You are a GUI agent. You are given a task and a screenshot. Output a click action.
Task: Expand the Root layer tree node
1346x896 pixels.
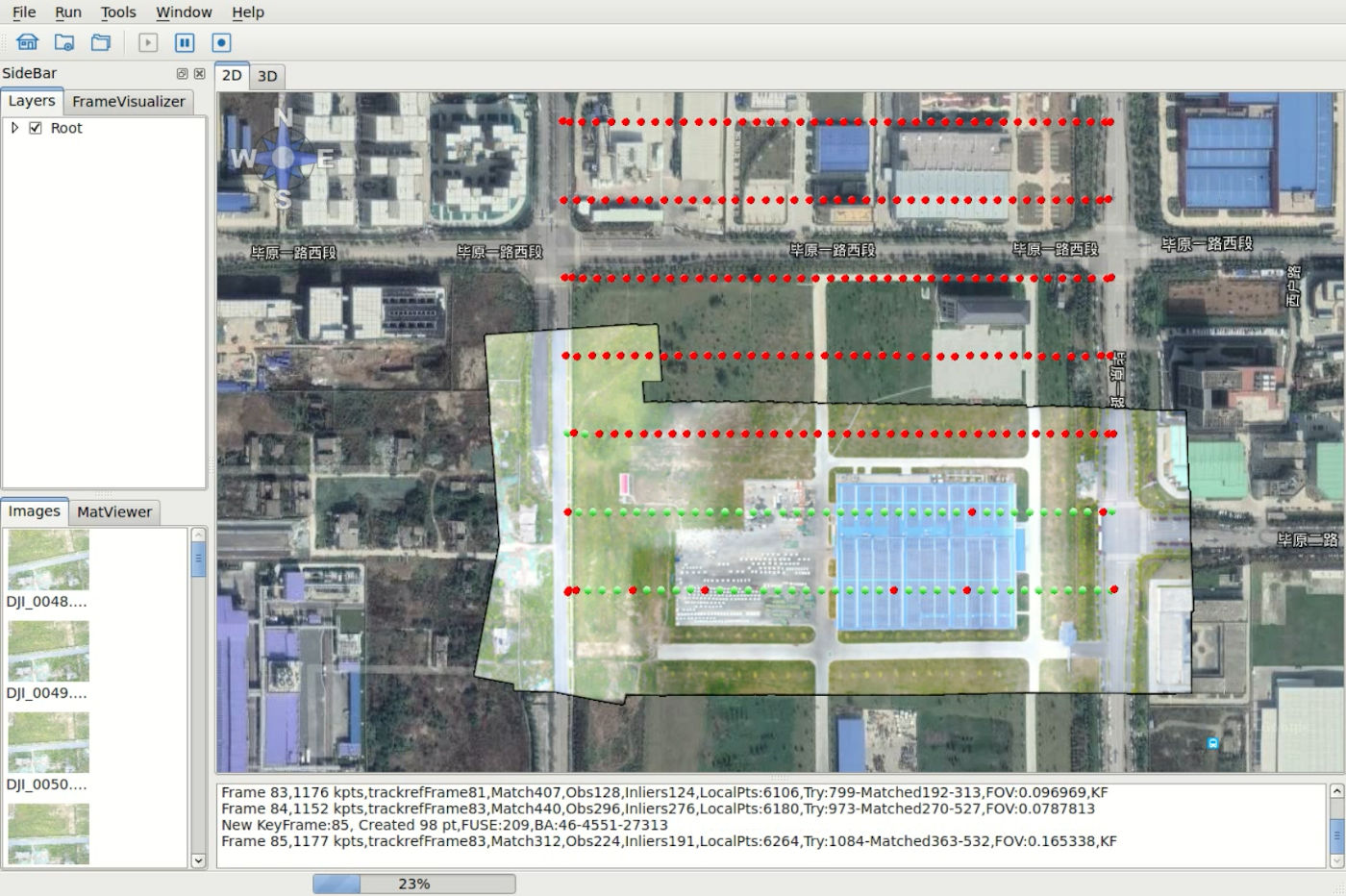14,128
